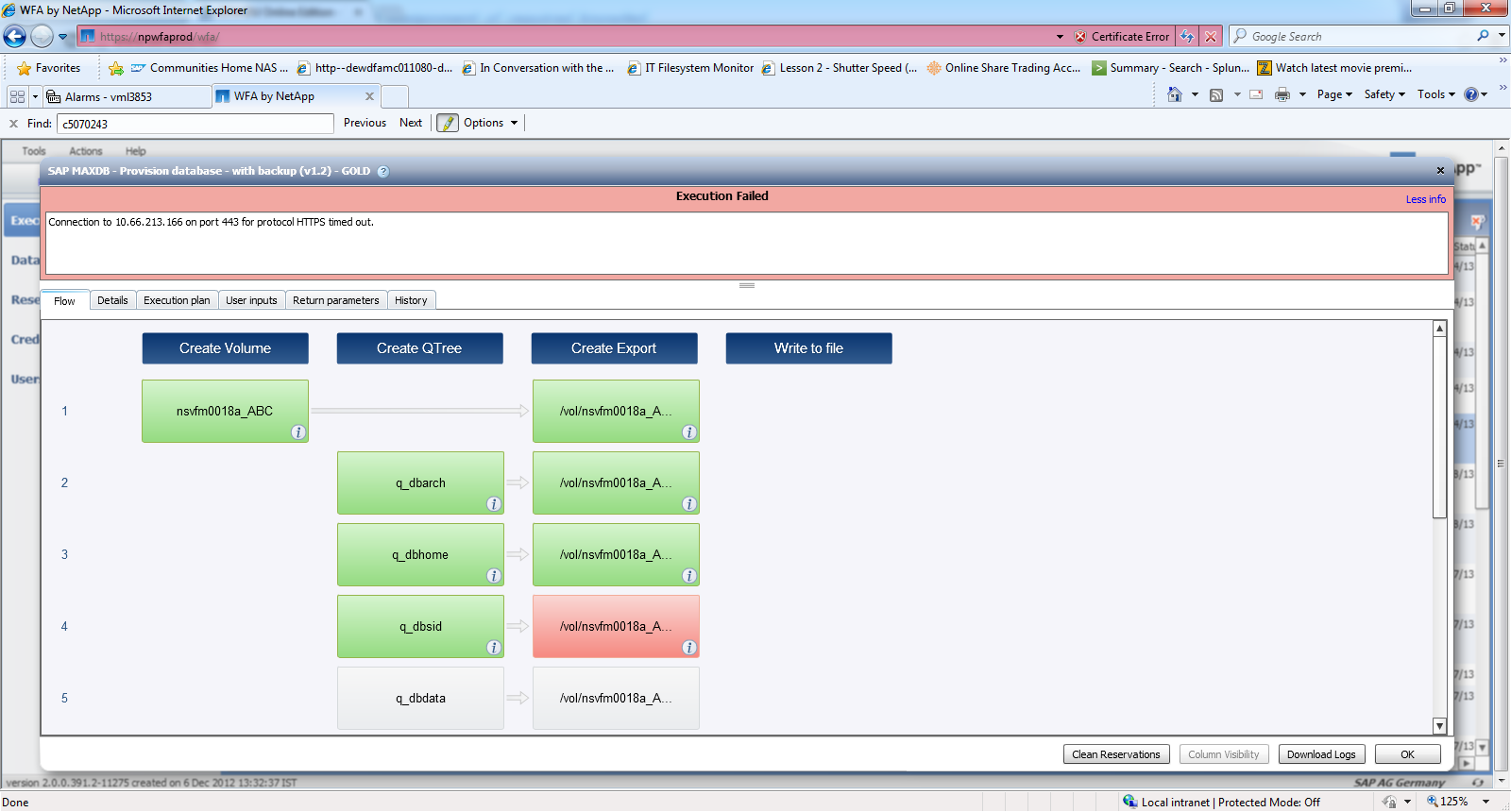Toggle the Find bar highlight matches icon
This screenshot has height=812, width=1511.
click(448, 123)
